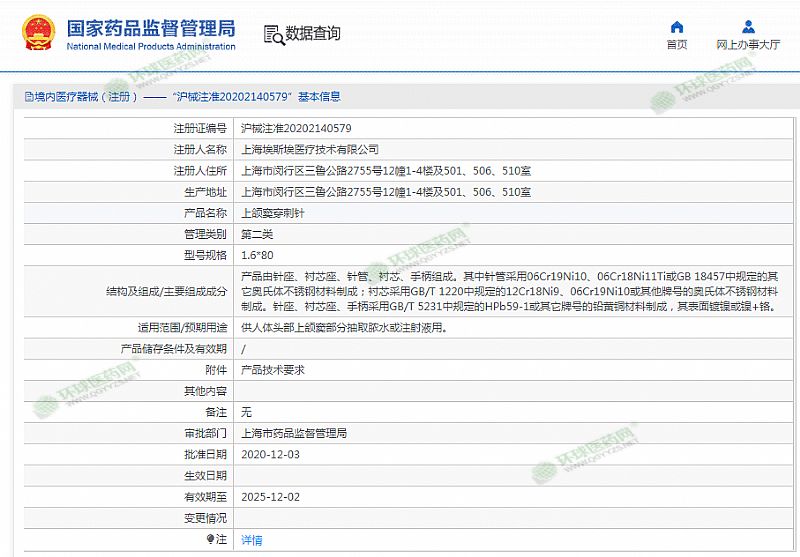This screenshot has height=557, width=800.
Task: Open the 详情 details link
Action: [252, 539]
